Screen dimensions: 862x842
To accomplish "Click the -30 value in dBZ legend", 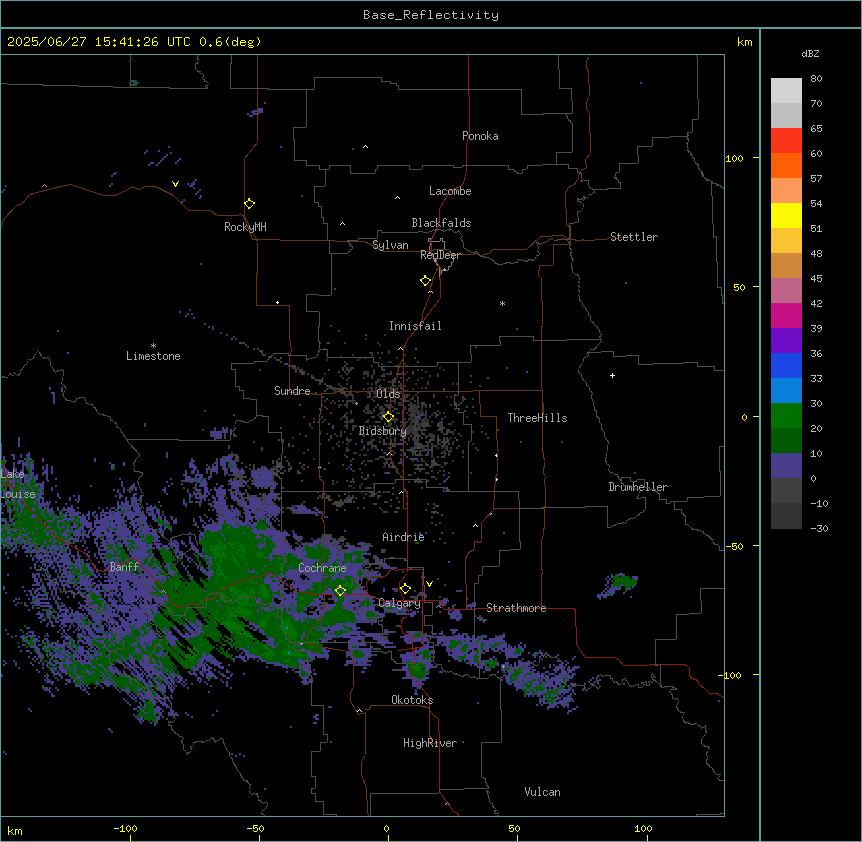I will (819, 529).
